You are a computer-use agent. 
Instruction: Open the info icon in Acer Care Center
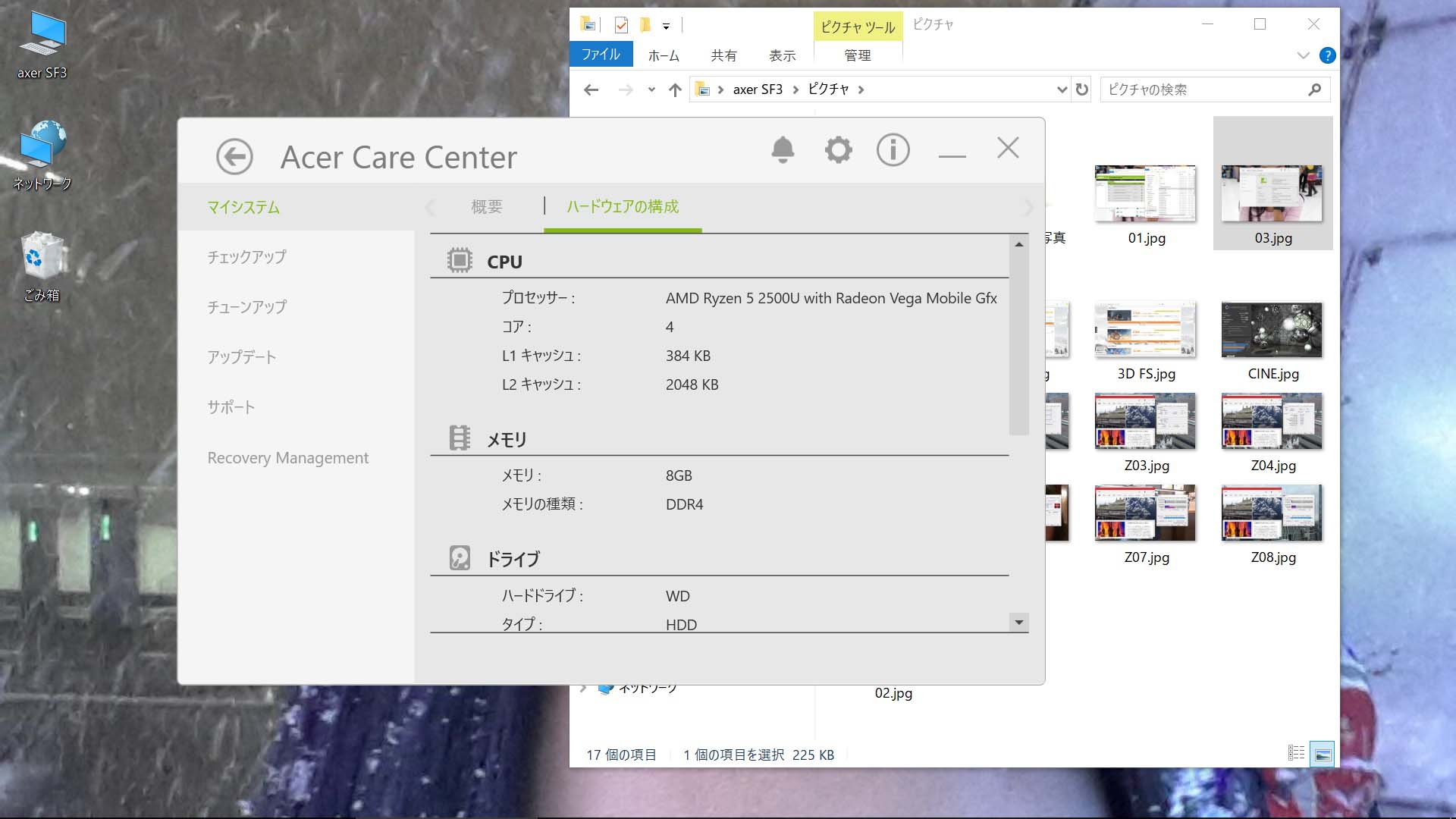point(893,150)
